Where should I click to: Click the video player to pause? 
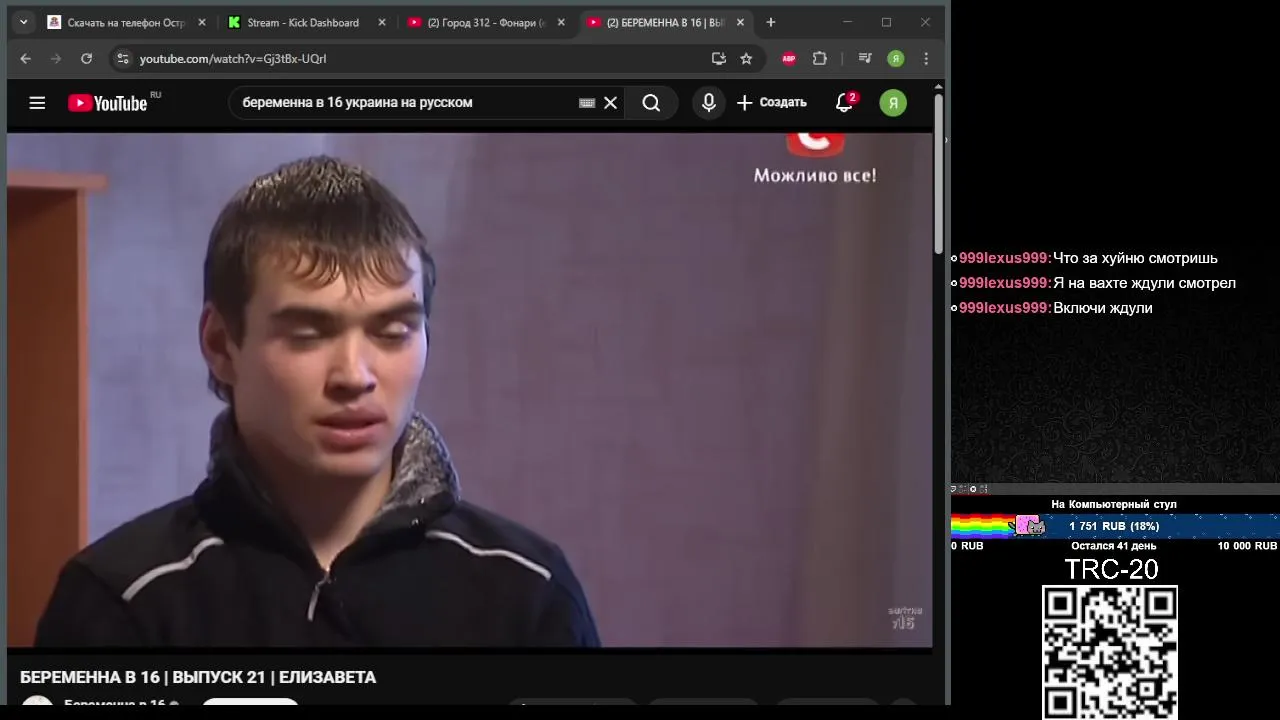pyautogui.click(x=470, y=390)
